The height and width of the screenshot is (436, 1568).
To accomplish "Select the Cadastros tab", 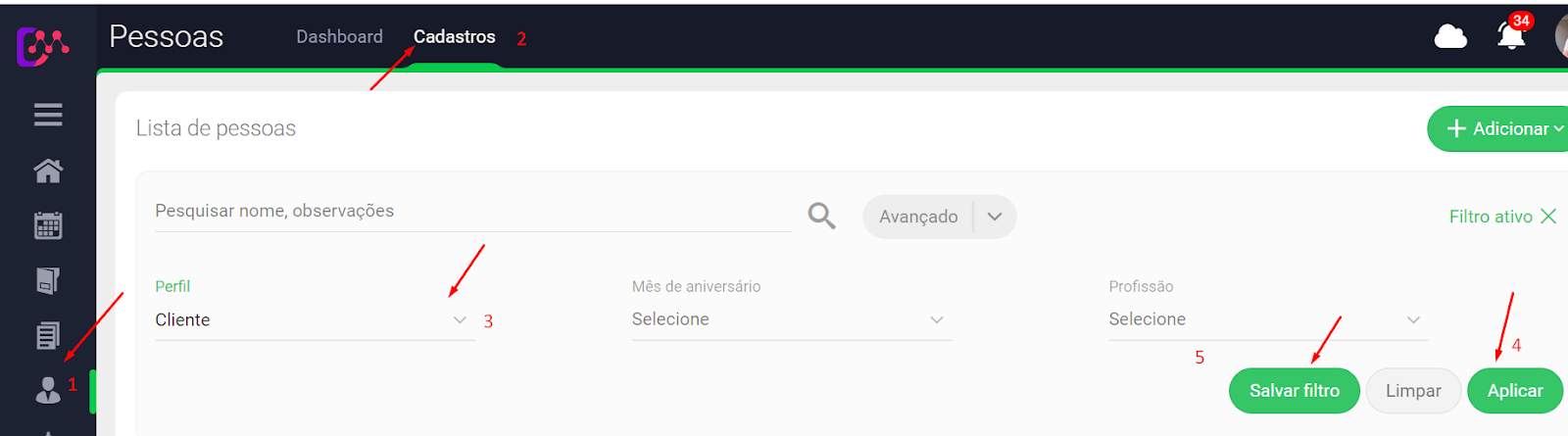I will tap(455, 36).
